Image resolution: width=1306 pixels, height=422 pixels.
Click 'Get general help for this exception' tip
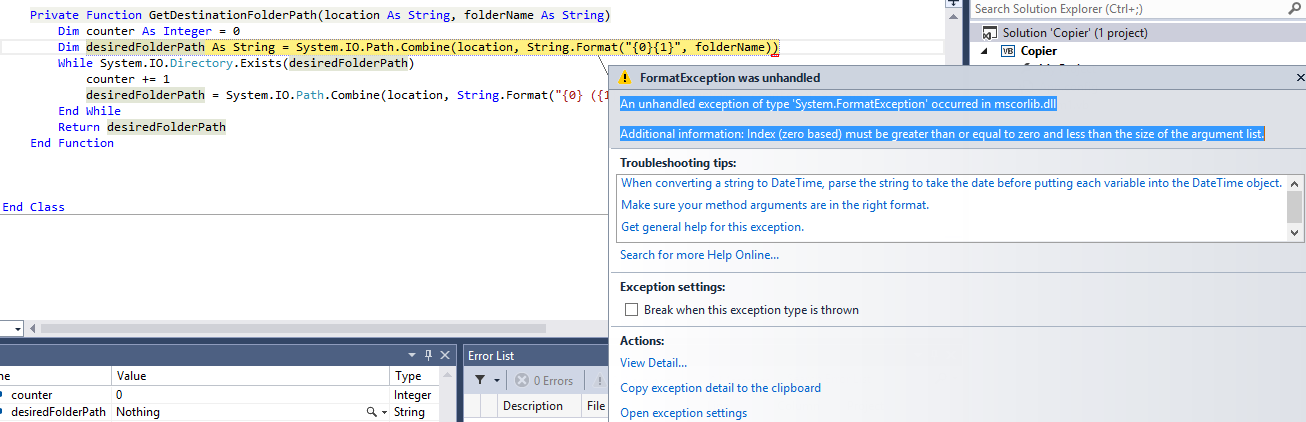tap(712, 227)
